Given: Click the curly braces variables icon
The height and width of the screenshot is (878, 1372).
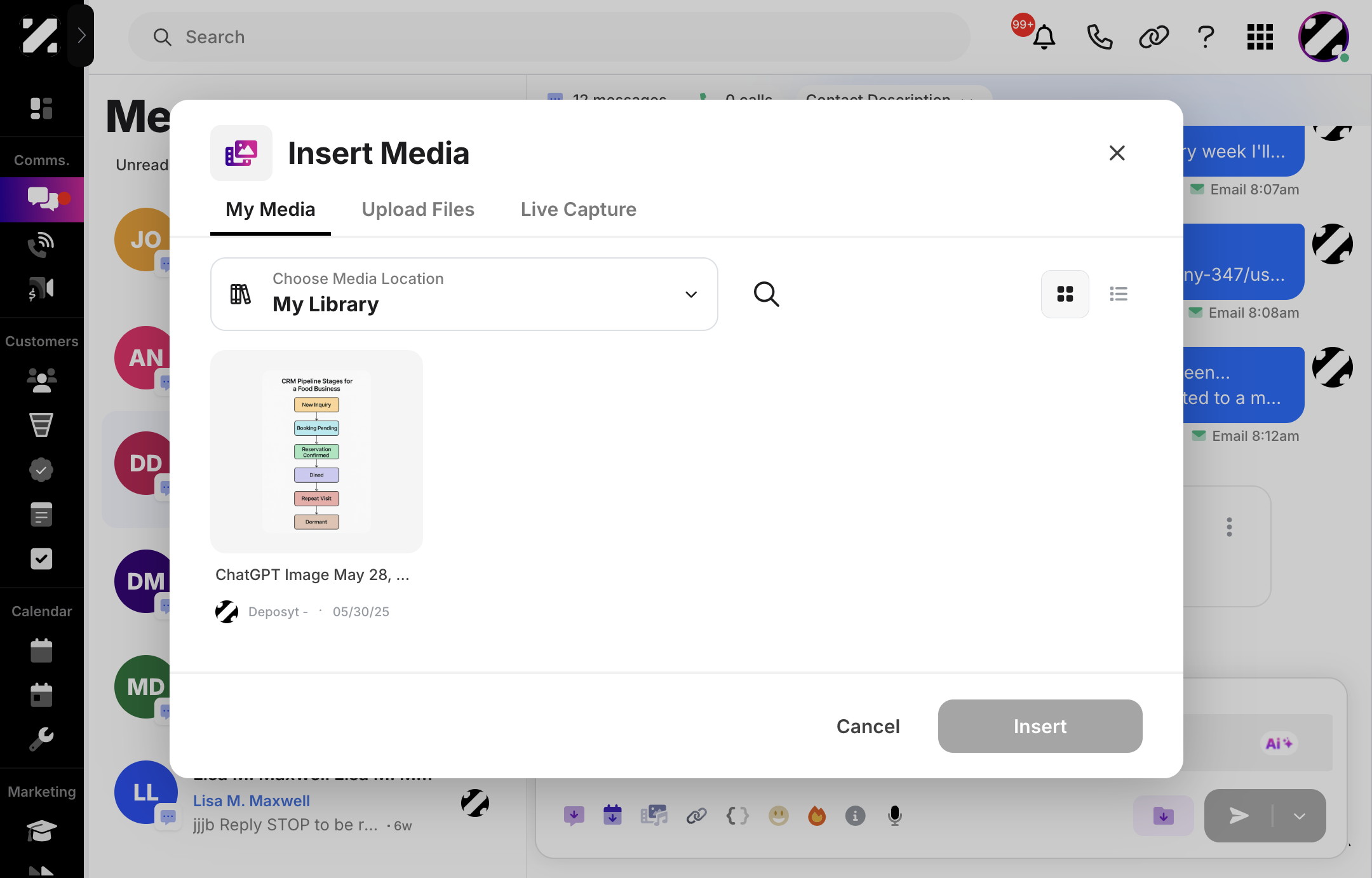Looking at the screenshot, I should (x=737, y=816).
